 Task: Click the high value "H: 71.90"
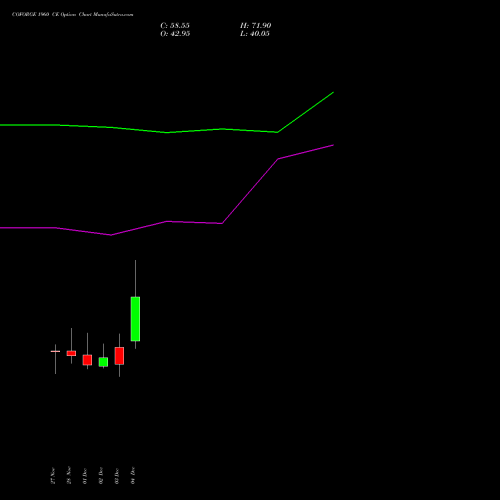tap(256, 25)
